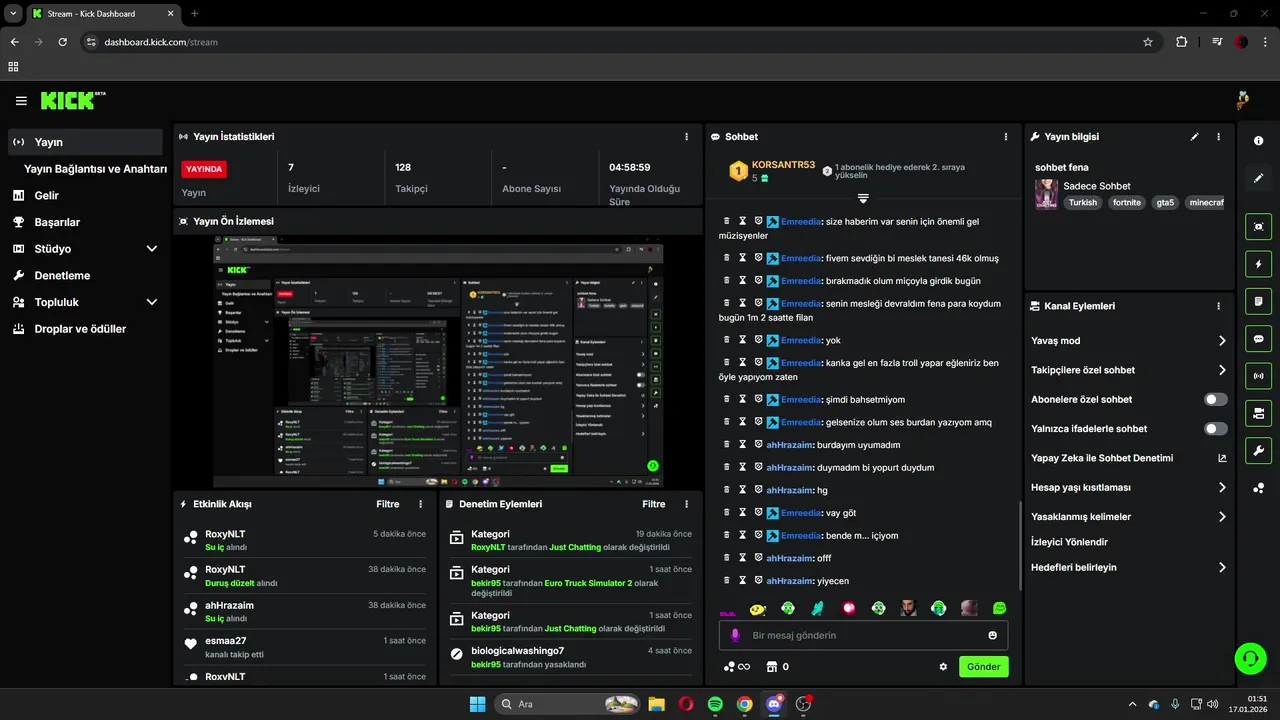Insert the yellow lemon emote
The image size is (1280, 720).
click(x=758, y=608)
